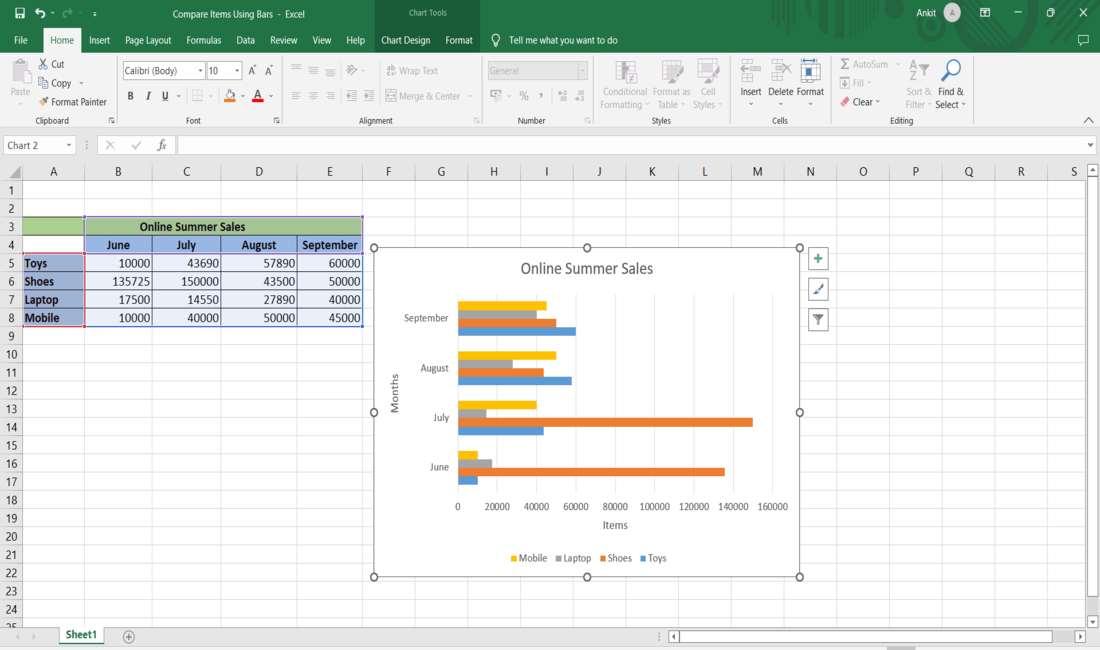Click the Chart Elements plus icon
Image resolution: width=1100 pixels, height=650 pixels.
[x=818, y=259]
